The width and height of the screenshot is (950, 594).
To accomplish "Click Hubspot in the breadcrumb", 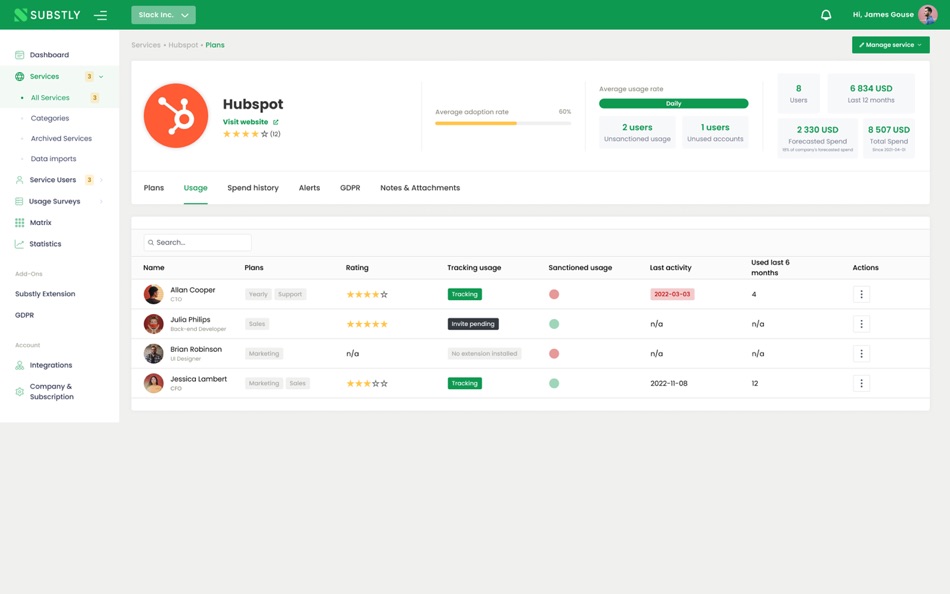I will click(183, 45).
